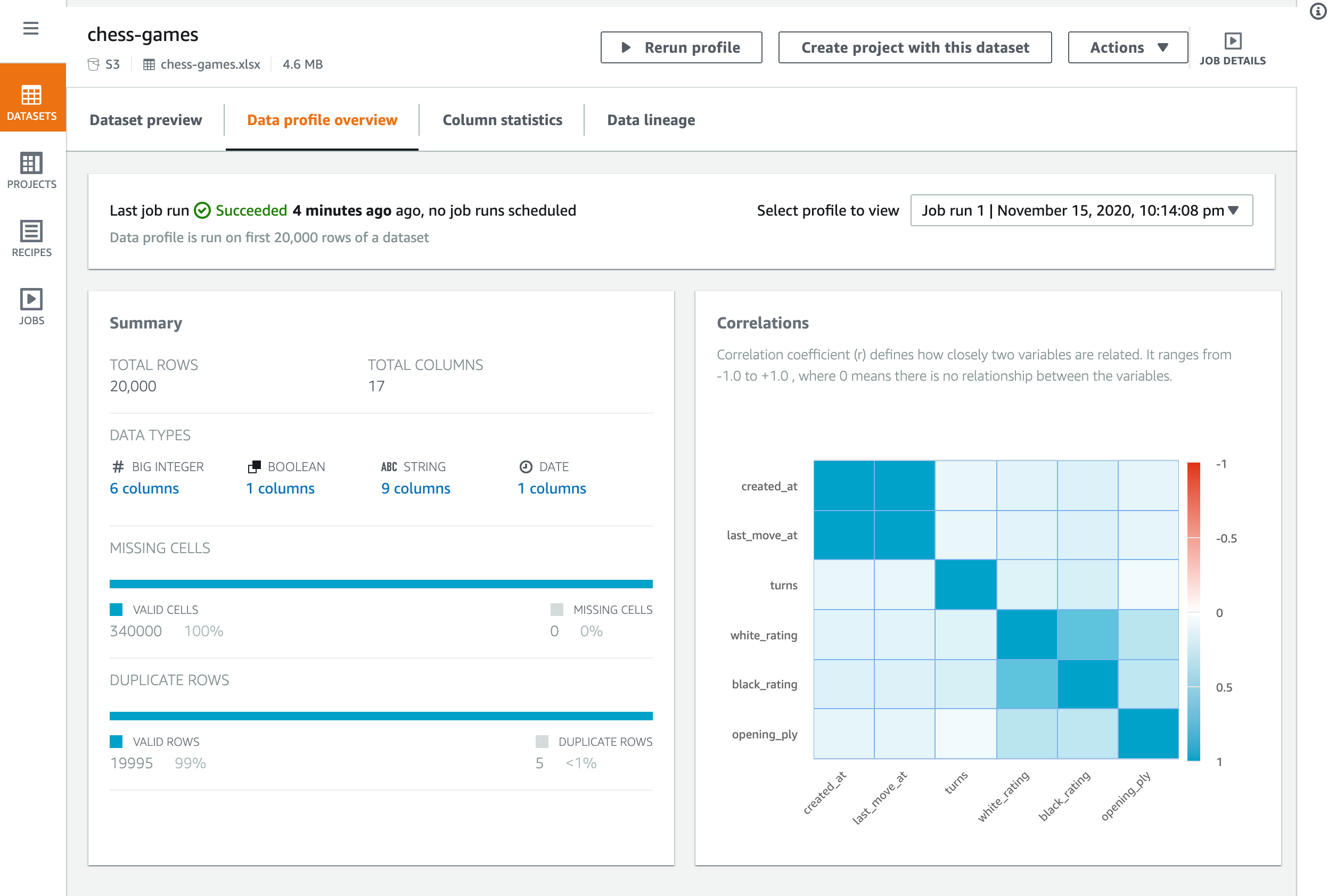Open the Data lineage tab
The height and width of the screenshot is (896, 1328).
click(650, 120)
